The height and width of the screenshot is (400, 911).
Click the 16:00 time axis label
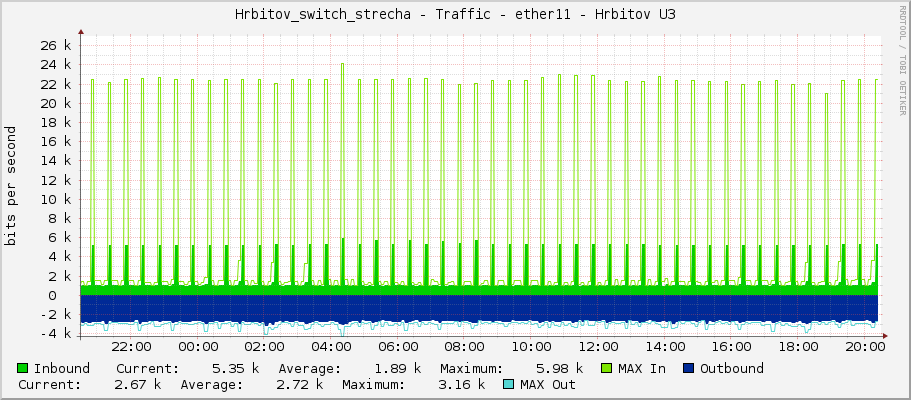pos(732,347)
